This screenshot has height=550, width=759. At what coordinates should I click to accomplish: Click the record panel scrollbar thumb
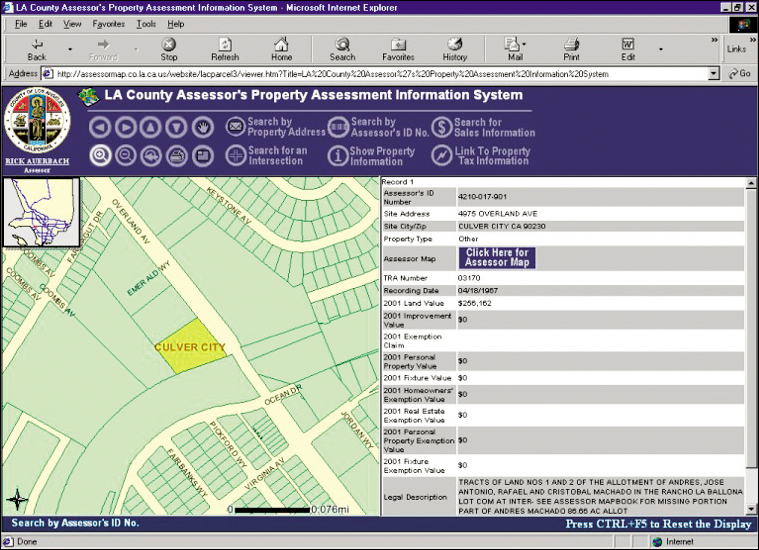point(751,328)
